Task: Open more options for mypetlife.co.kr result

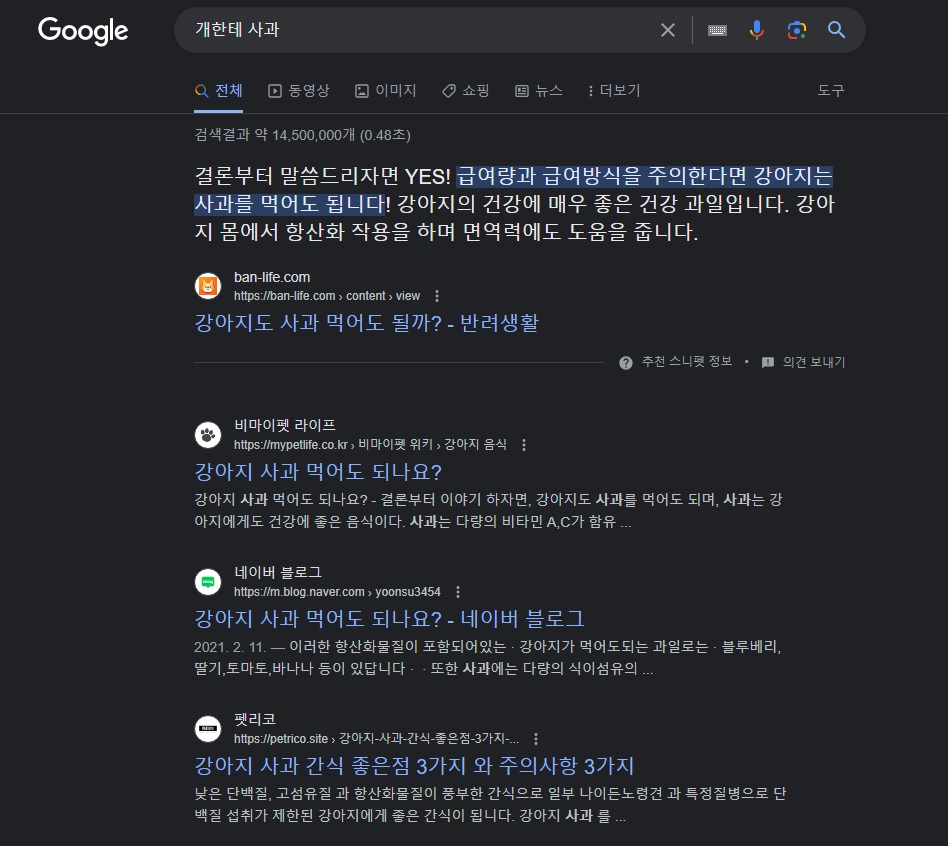Action: [524, 444]
